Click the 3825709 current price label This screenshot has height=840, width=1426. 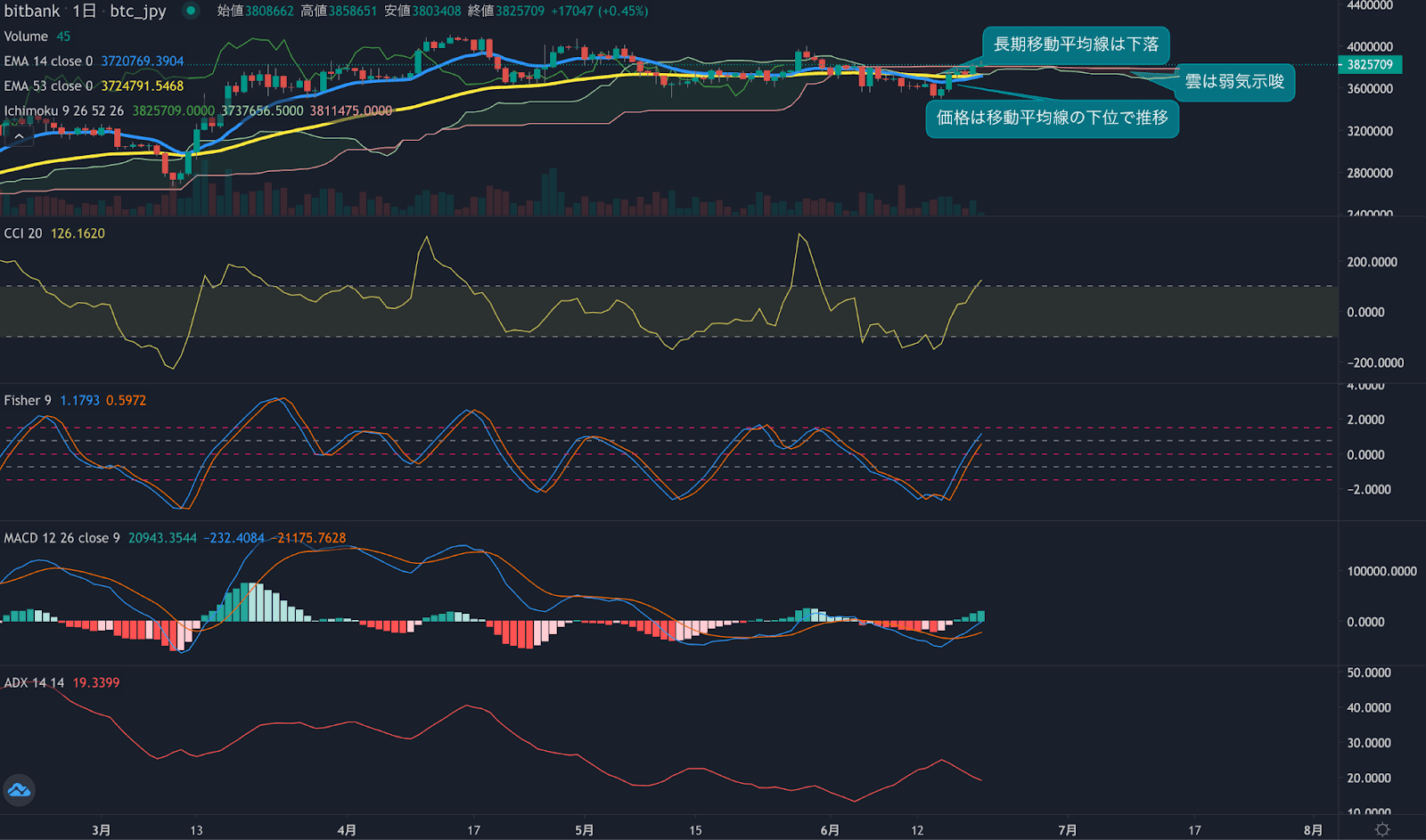click(x=1370, y=65)
